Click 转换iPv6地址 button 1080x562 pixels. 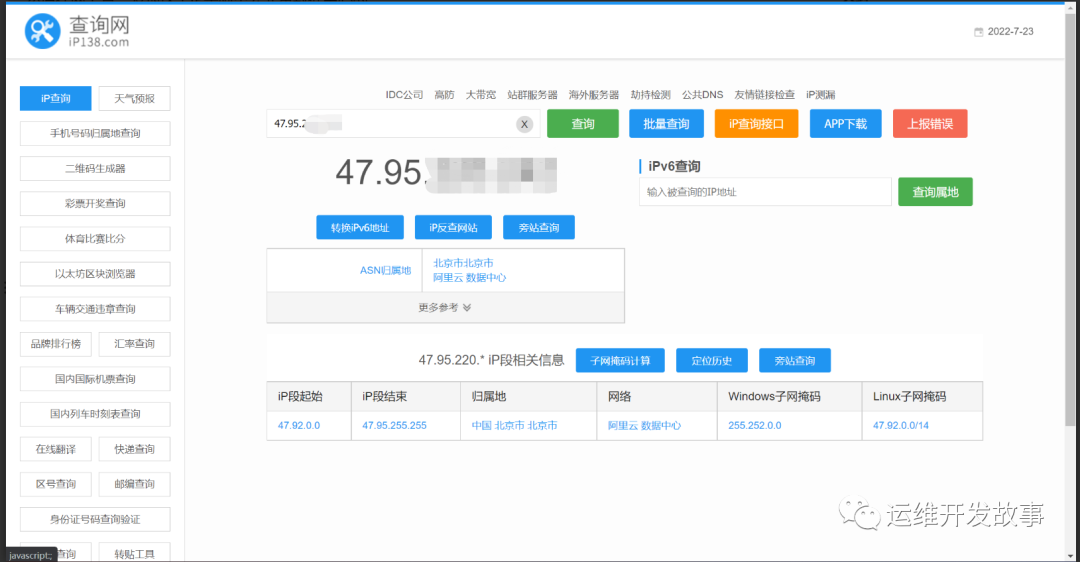tap(359, 228)
